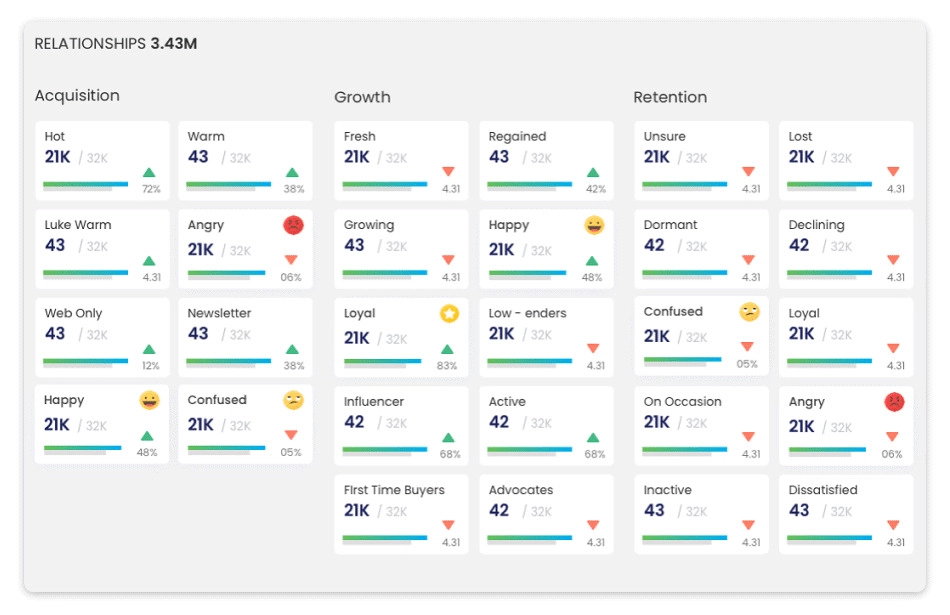Click the RELATIONSHIPS 3.43M title
950x615 pixels.
click(115, 44)
